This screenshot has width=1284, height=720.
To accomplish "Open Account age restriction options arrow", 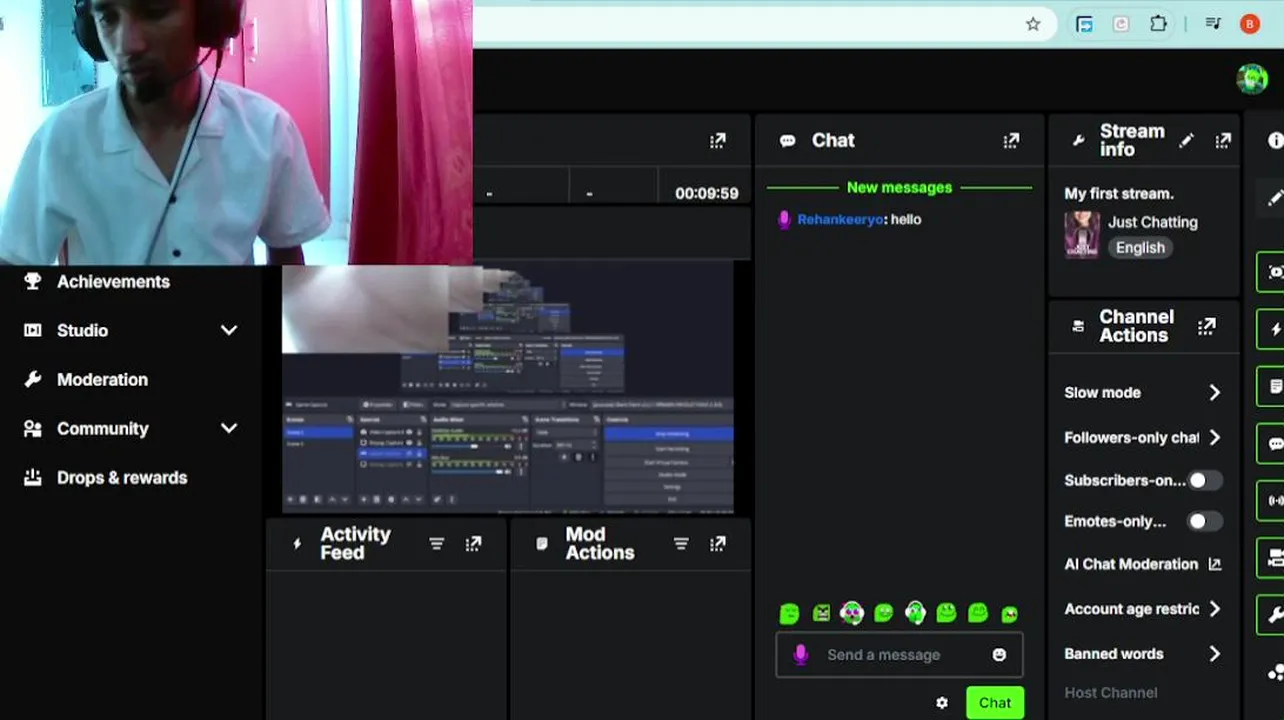I will (1214, 608).
